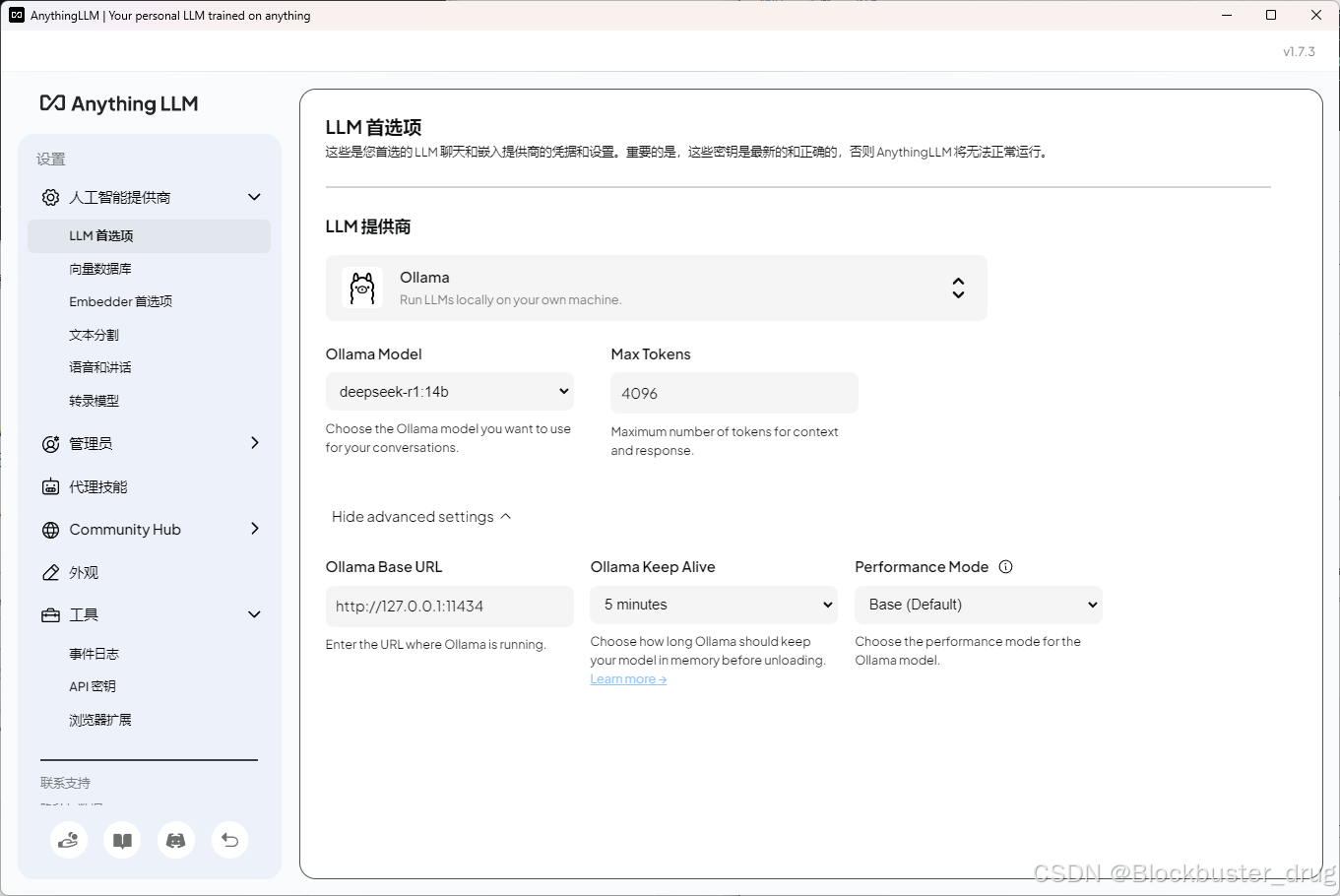The width and height of the screenshot is (1340, 896).
Task: Click the 设置 sidebar header text
Action: (51, 159)
